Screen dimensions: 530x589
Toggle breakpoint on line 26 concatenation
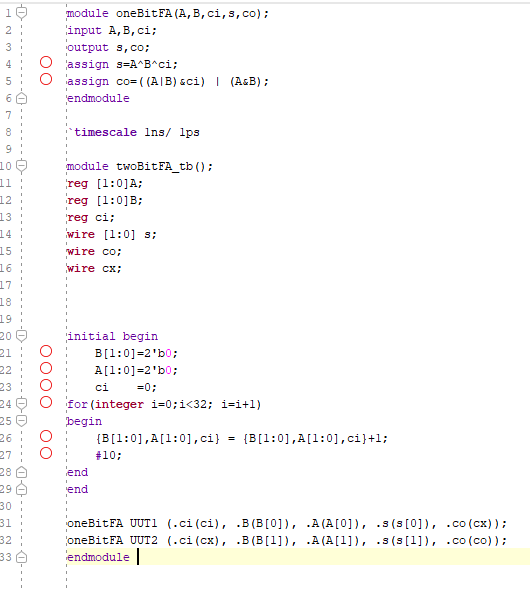pos(46,436)
